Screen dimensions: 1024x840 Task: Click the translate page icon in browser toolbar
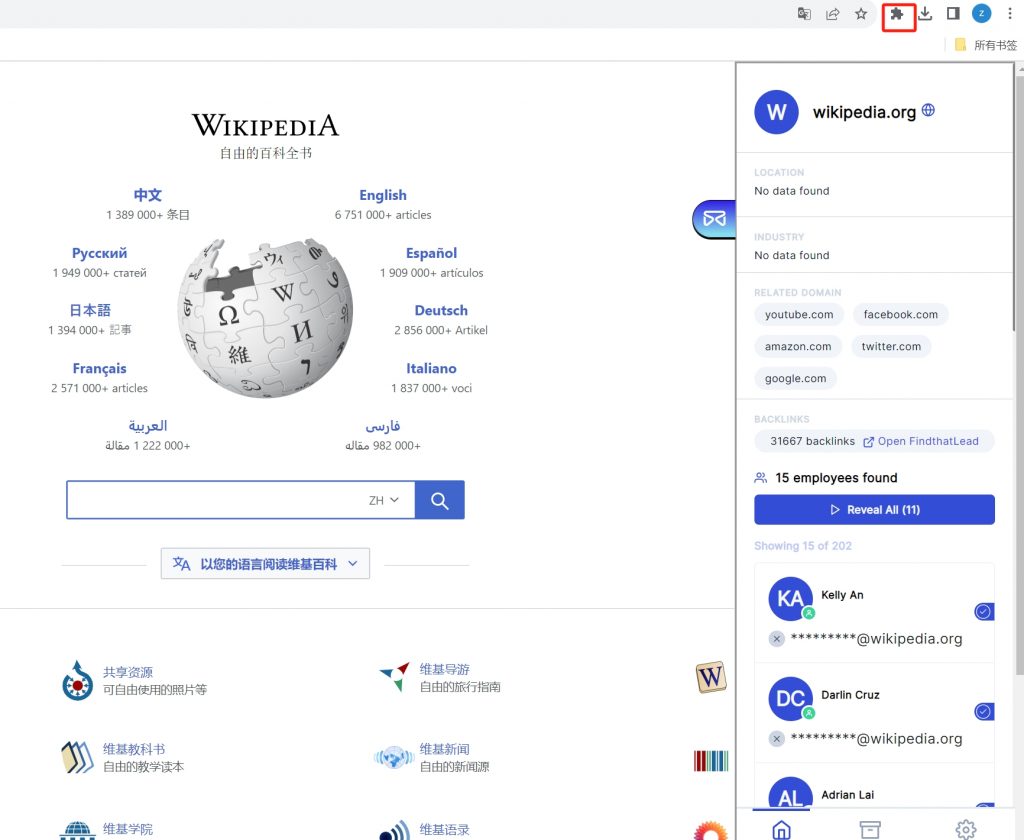804,14
